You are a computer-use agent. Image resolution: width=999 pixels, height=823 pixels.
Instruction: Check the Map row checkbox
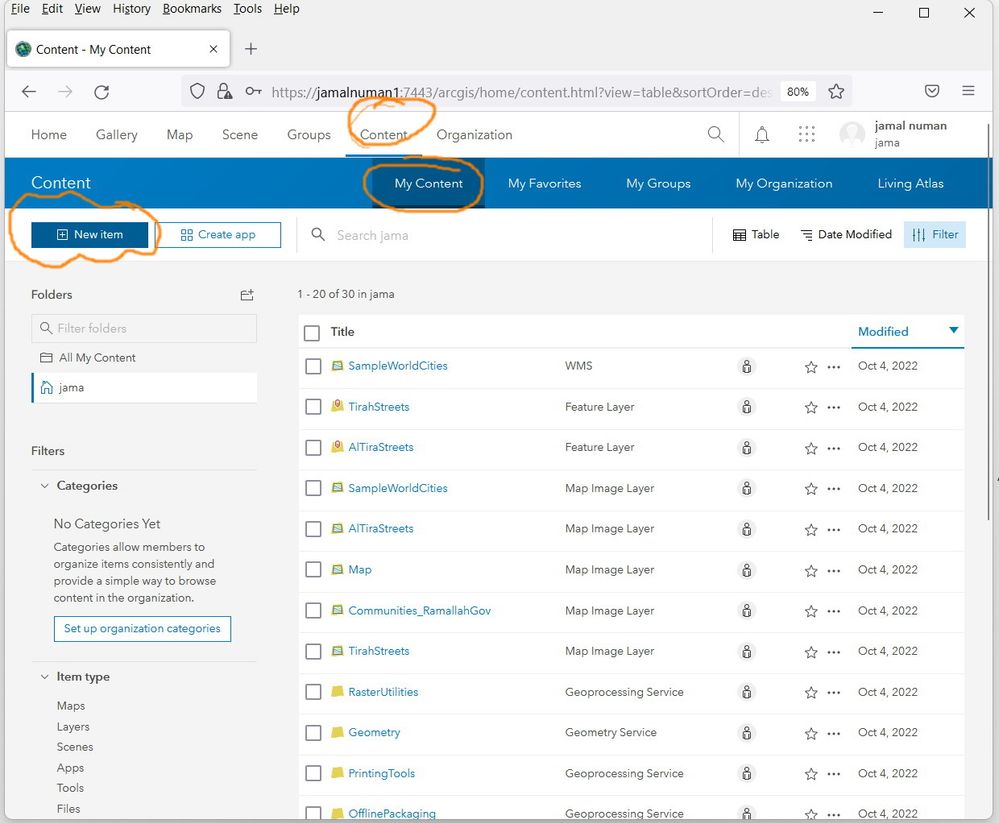click(x=313, y=569)
